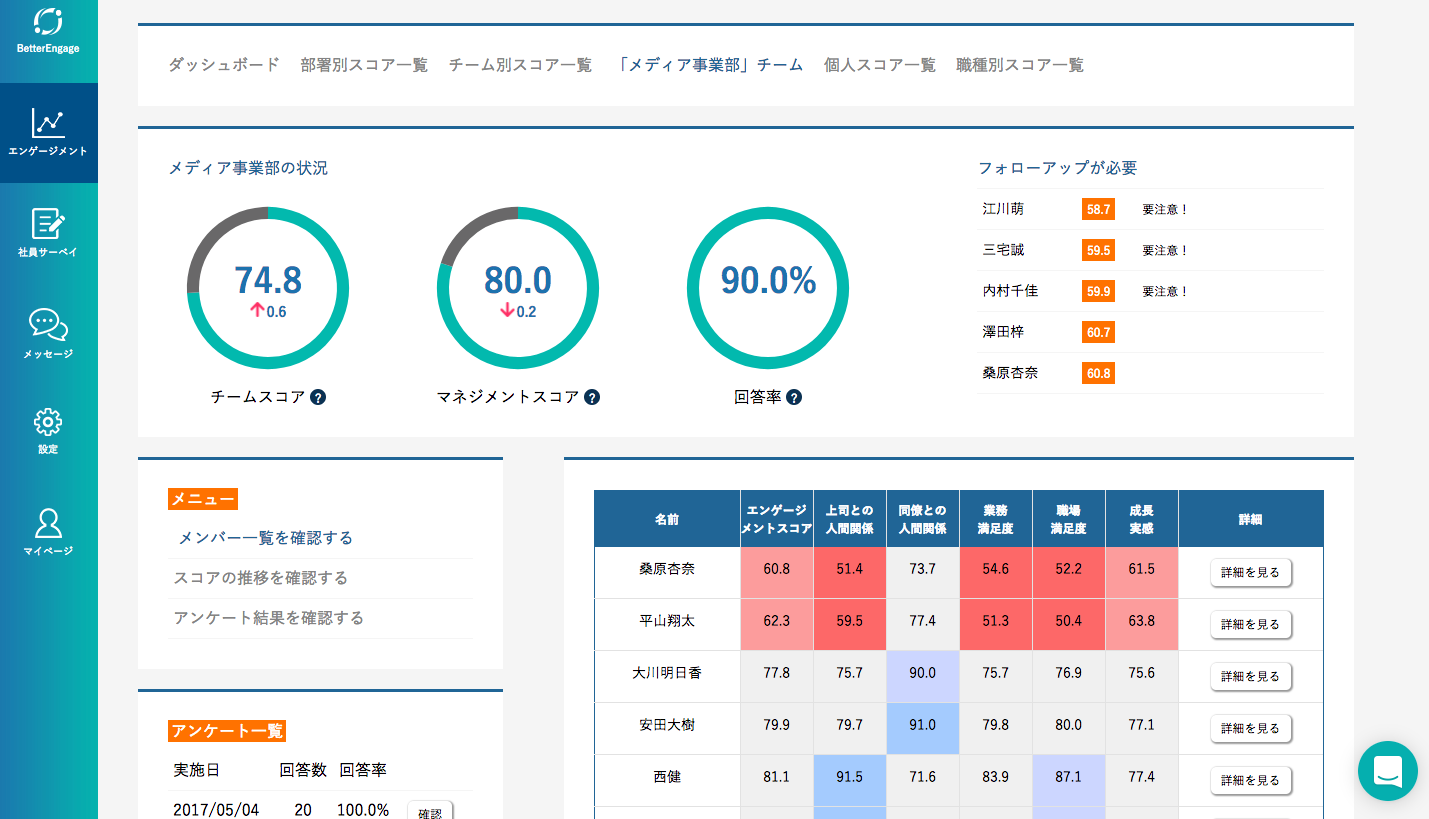Click 詳細を見る for 桑原杏奈
1429x819 pixels.
(x=1250, y=572)
